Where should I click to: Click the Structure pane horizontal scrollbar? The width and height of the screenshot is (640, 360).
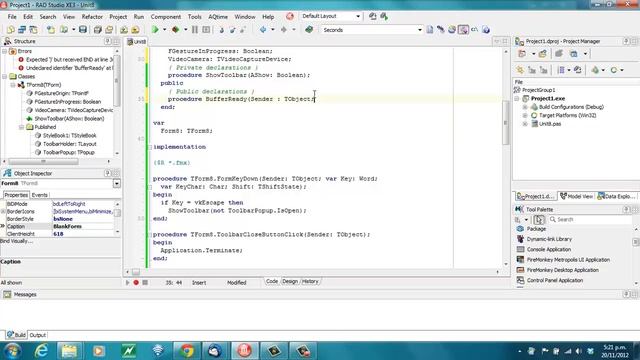(43, 162)
